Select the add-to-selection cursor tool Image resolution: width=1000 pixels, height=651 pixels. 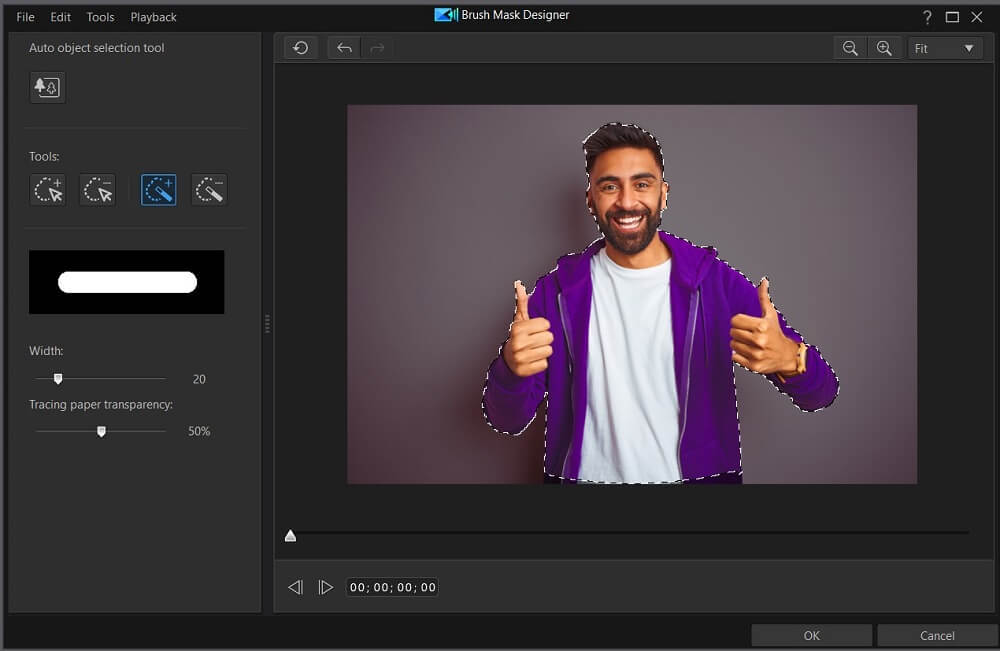tap(47, 189)
